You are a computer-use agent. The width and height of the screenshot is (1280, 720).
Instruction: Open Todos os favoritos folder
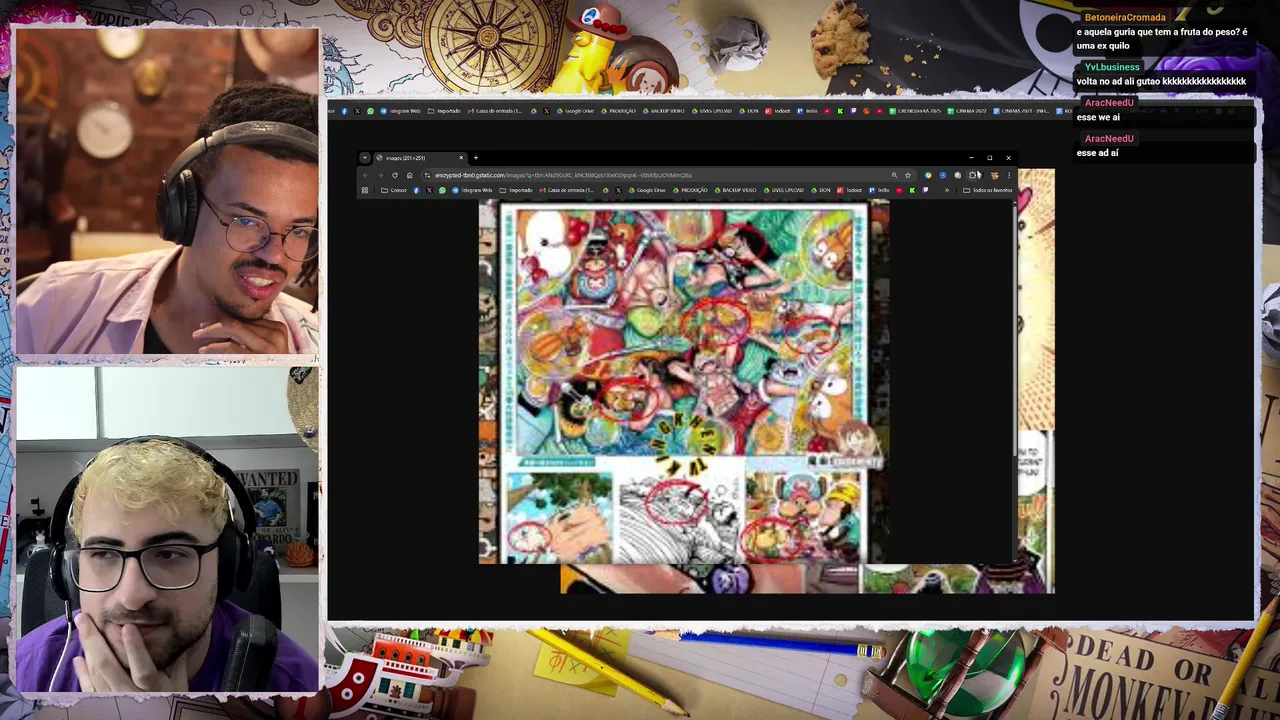987,190
